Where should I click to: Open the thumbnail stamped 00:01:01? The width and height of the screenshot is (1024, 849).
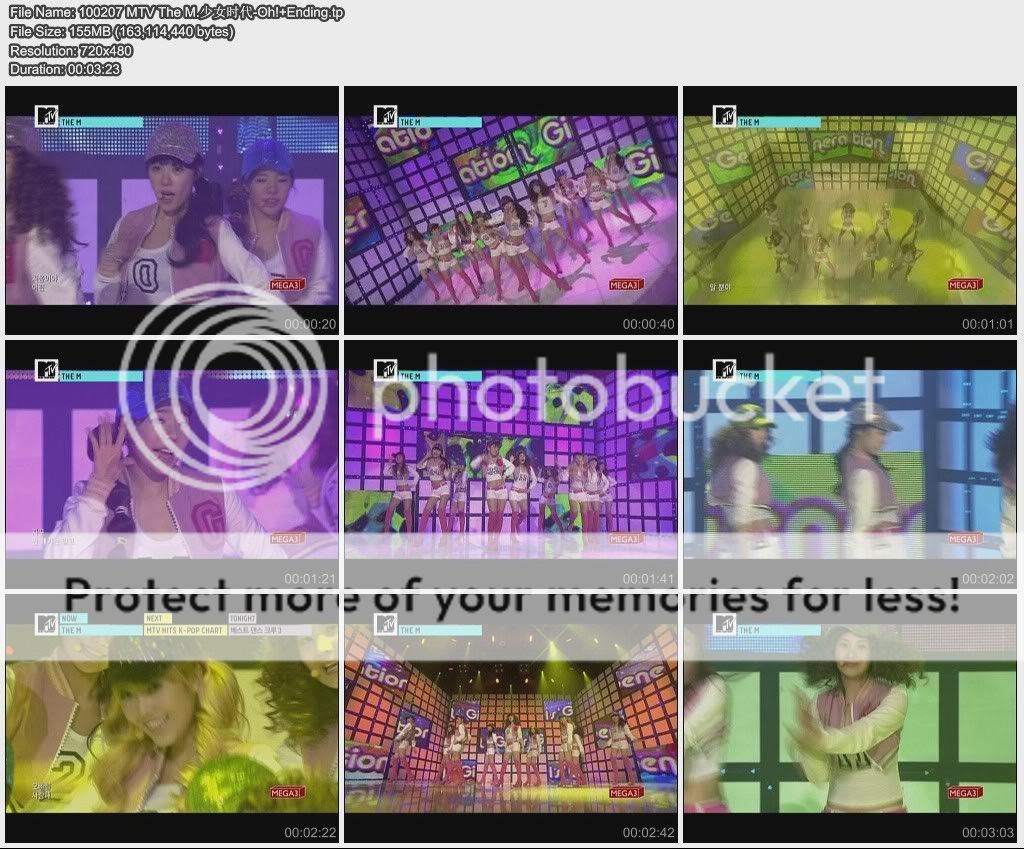click(850, 210)
